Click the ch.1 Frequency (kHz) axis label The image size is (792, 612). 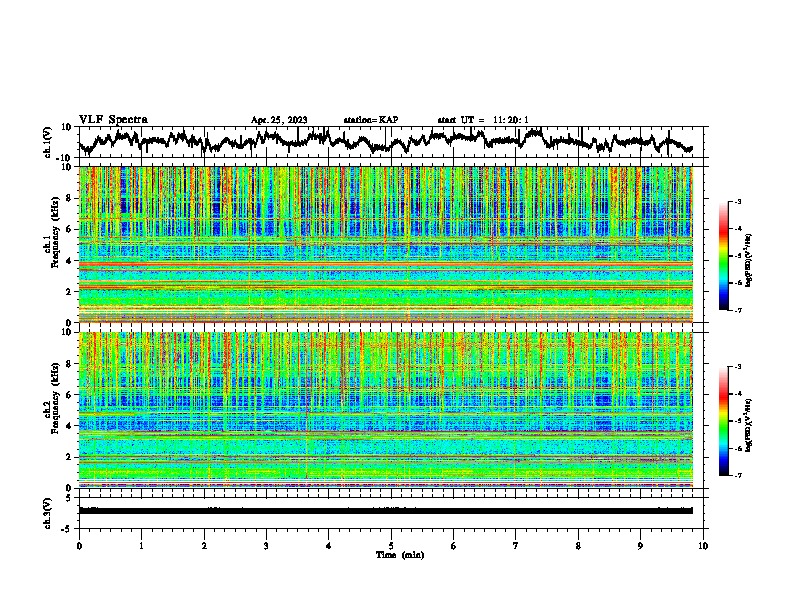[52, 233]
